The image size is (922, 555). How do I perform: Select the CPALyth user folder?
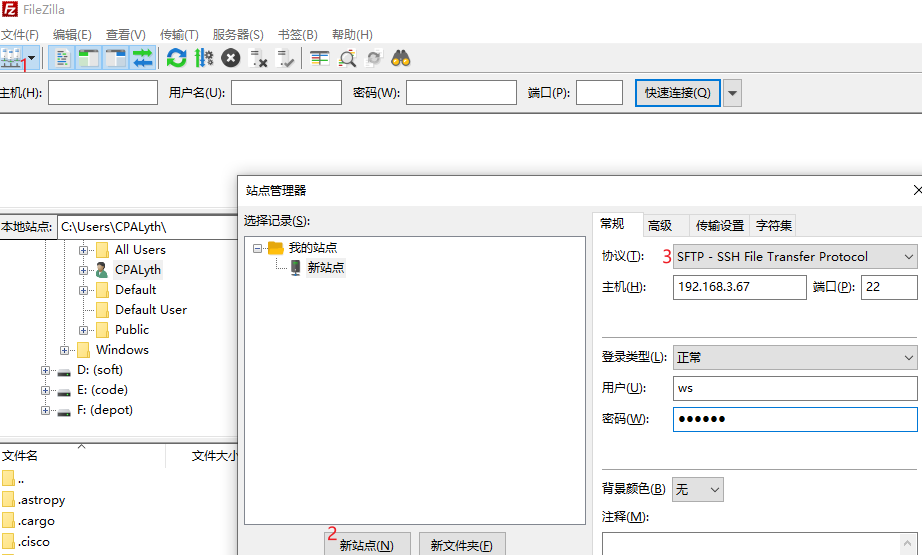[x=138, y=270]
